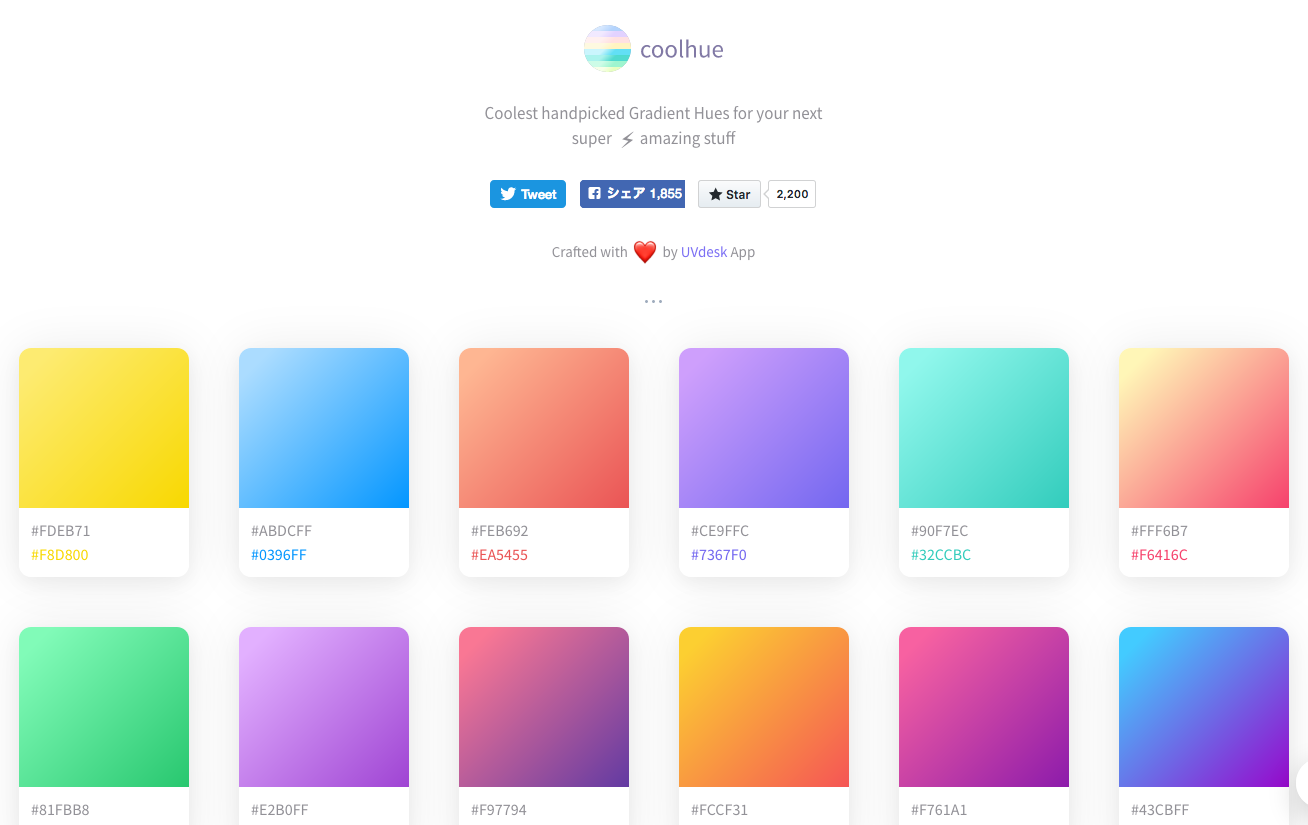Open the UVdesk link
The height and width of the screenshot is (825, 1308).
[704, 252]
